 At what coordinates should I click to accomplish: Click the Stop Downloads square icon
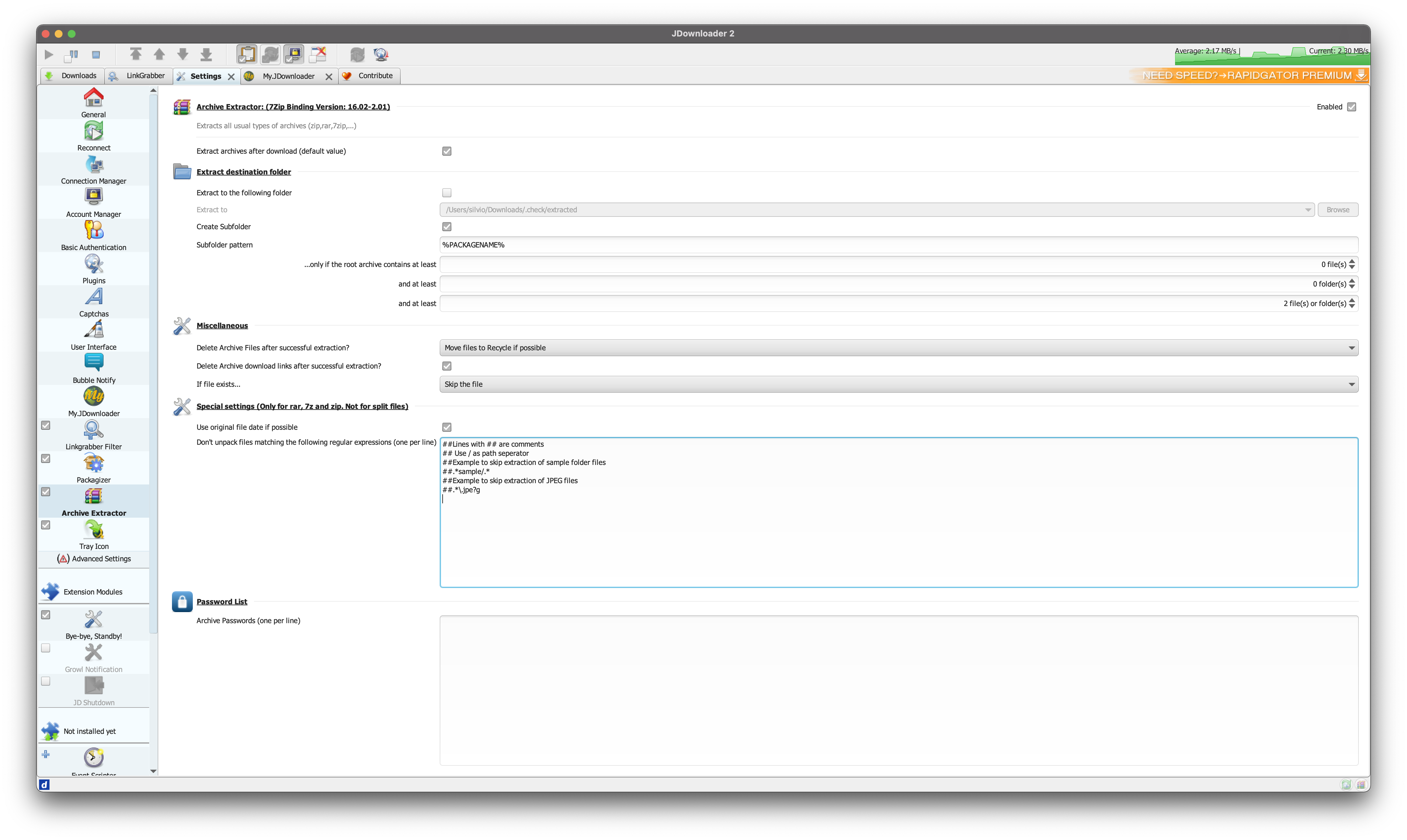[x=96, y=55]
